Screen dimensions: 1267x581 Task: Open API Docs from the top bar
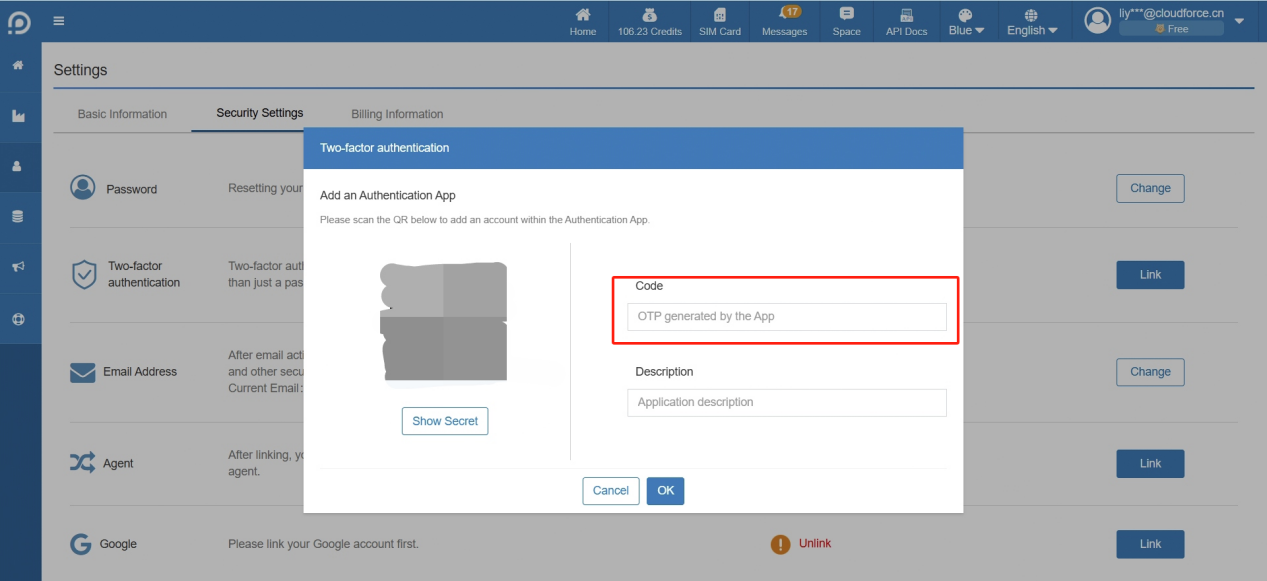(907, 22)
